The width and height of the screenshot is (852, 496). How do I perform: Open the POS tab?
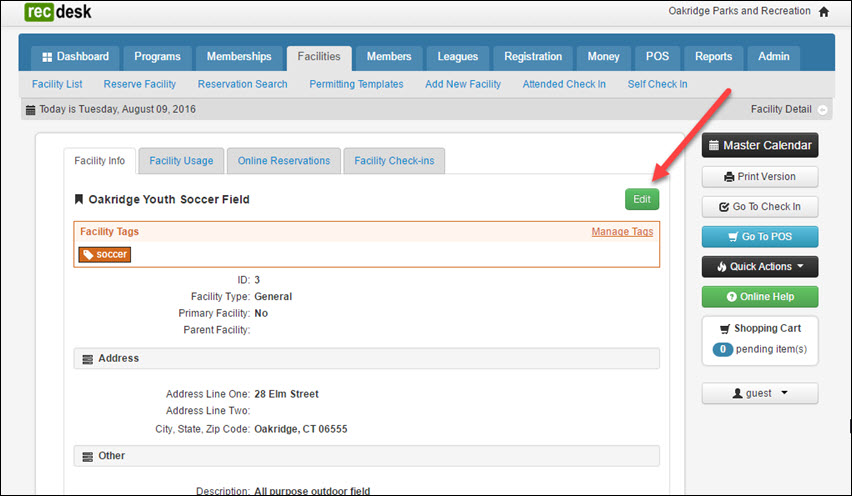click(657, 57)
